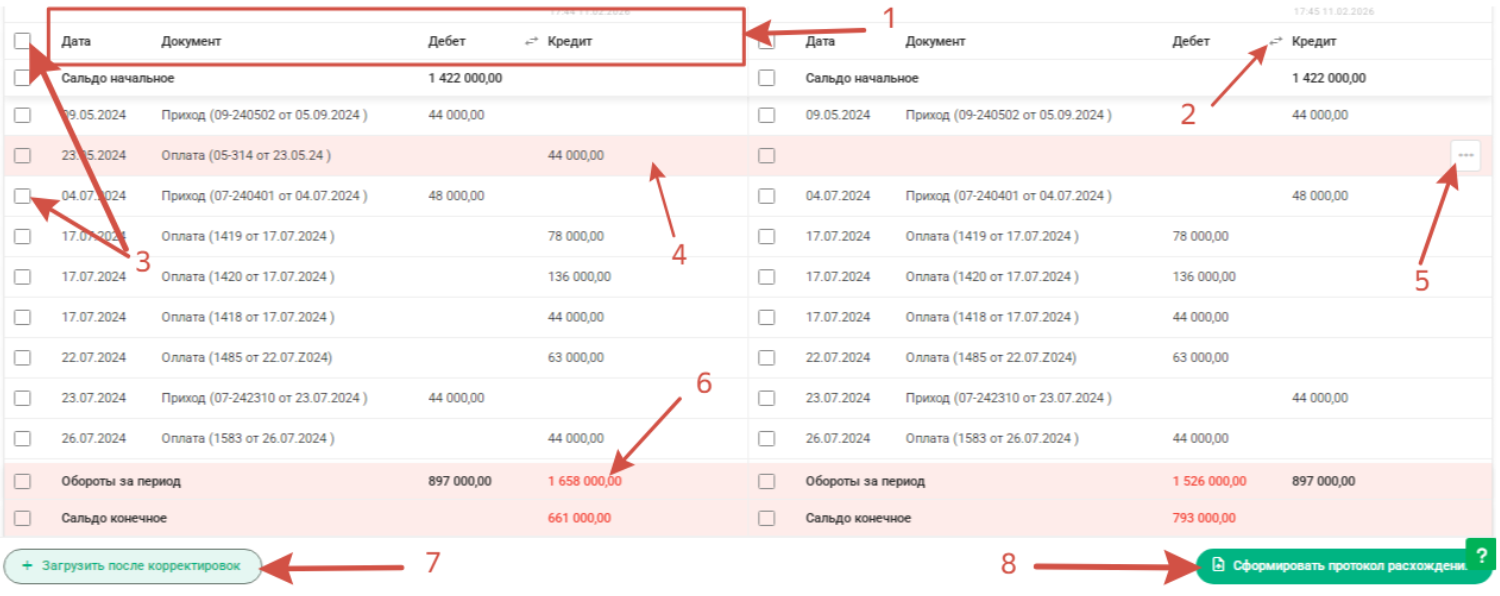
Task: Click Загрузить после корректировок button
Action: (132, 566)
